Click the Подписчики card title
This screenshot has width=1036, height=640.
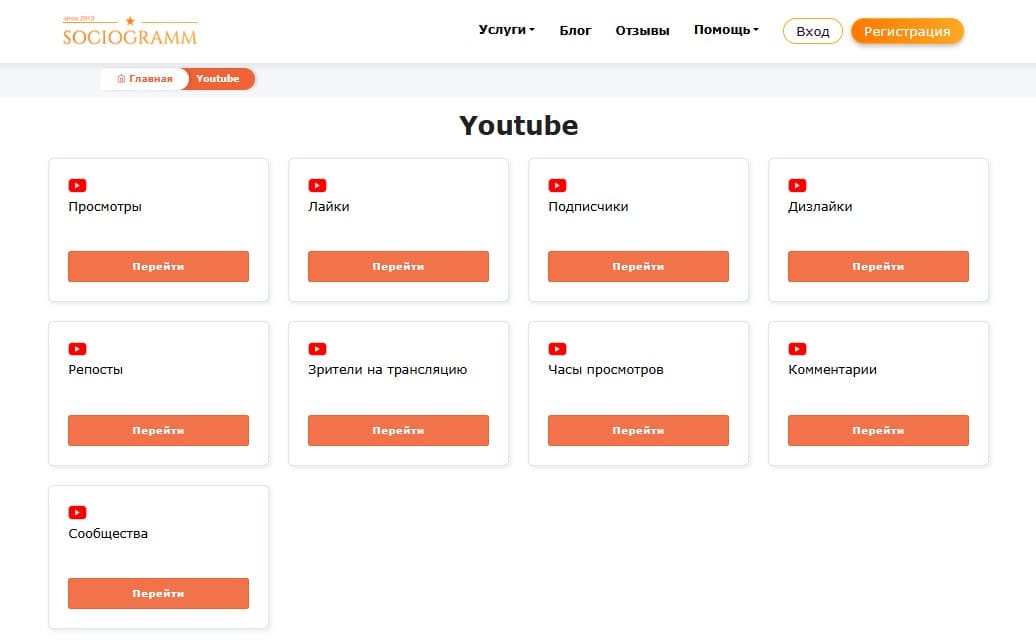588,207
